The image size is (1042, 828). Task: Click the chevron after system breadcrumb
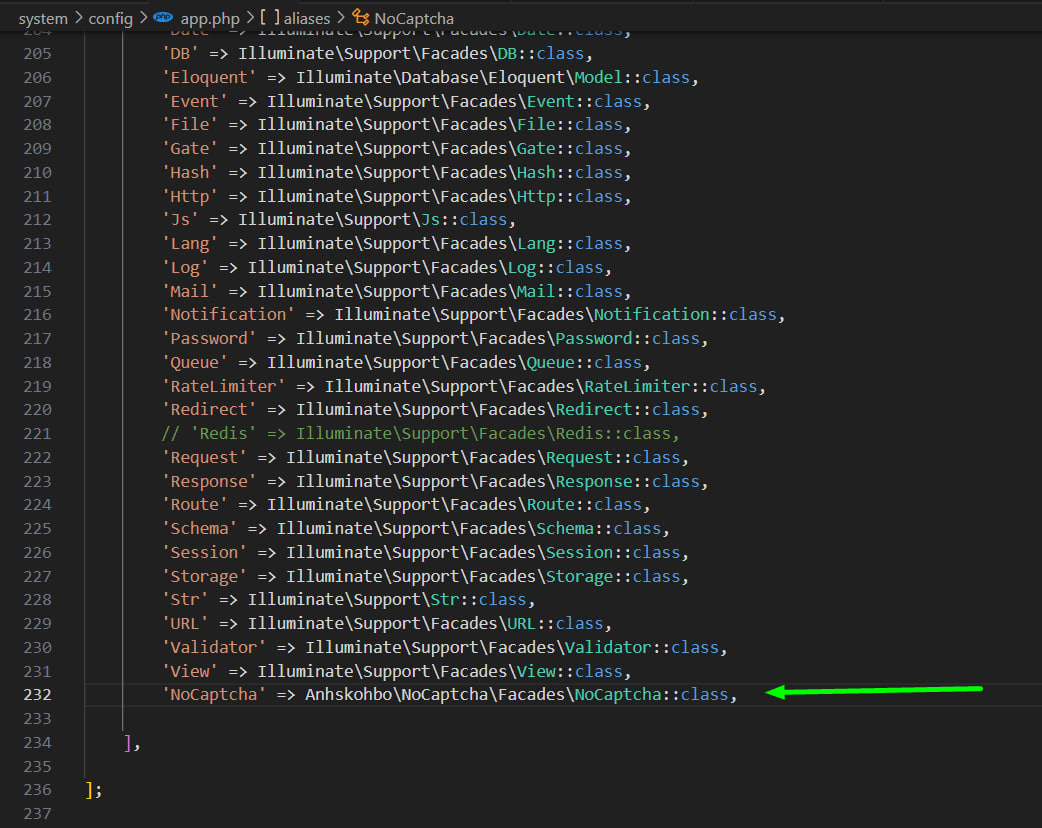[x=79, y=19]
